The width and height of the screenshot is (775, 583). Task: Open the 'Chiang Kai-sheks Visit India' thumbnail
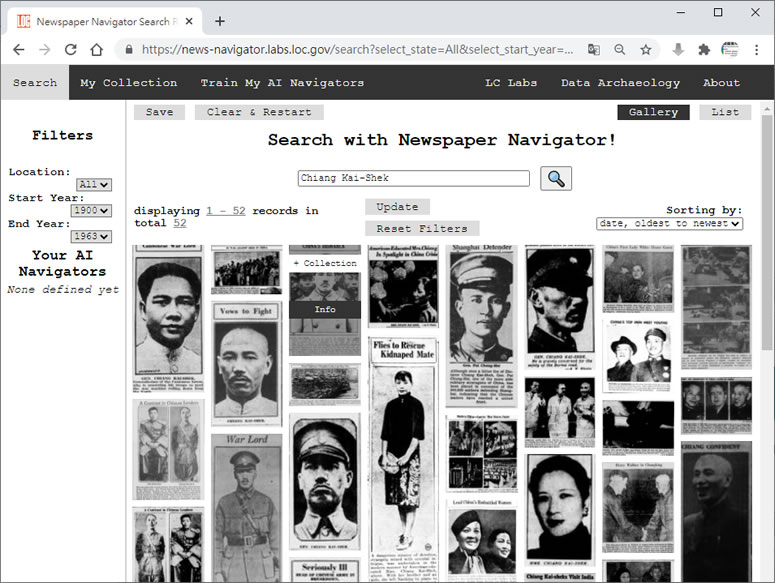tap(560, 577)
